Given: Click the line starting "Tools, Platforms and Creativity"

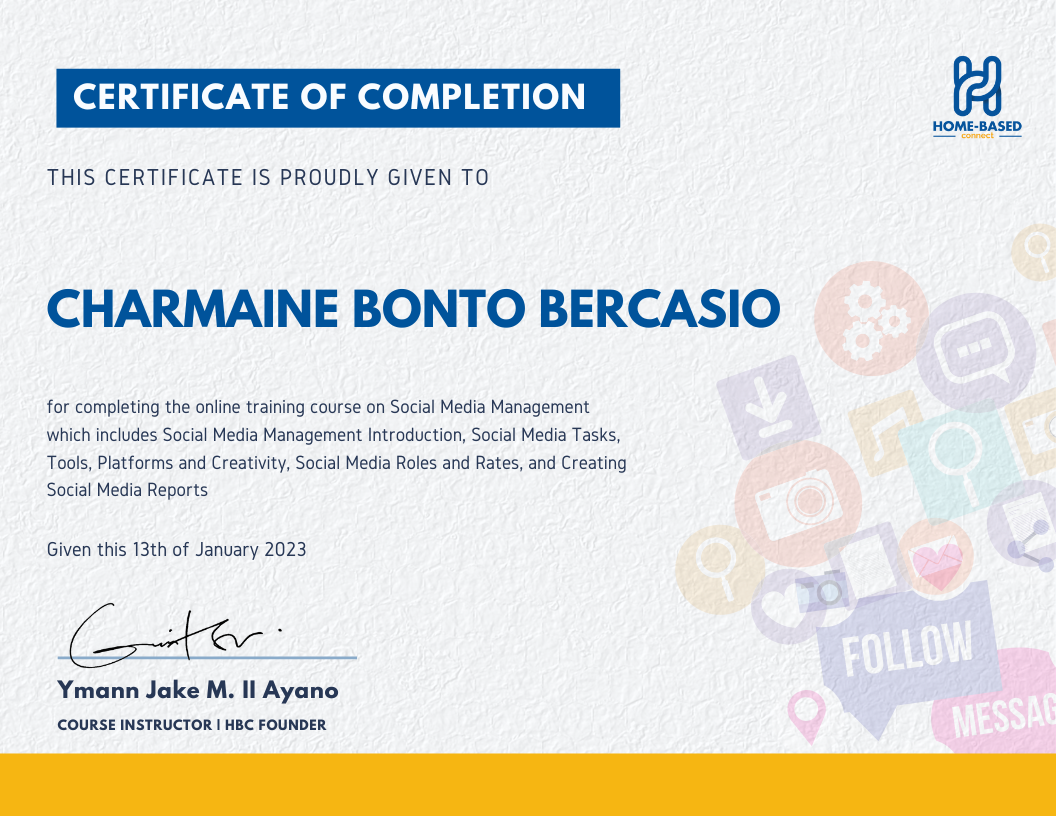Looking at the screenshot, I should (x=337, y=463).
